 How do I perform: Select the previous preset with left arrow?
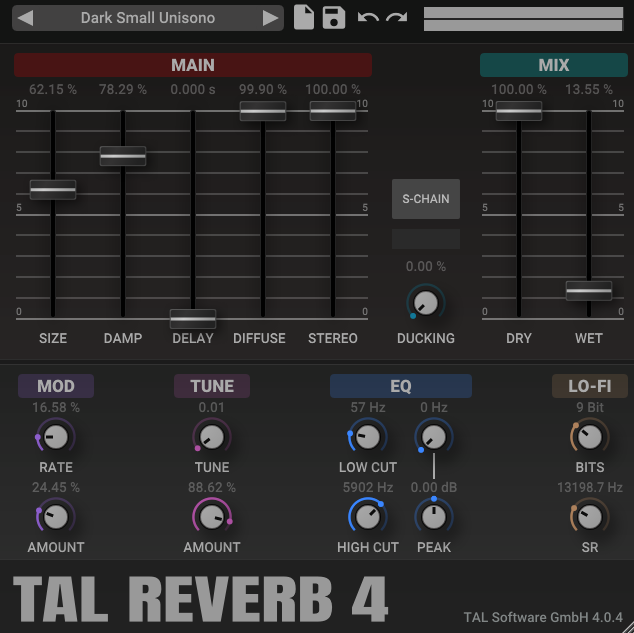coord(27,18)
